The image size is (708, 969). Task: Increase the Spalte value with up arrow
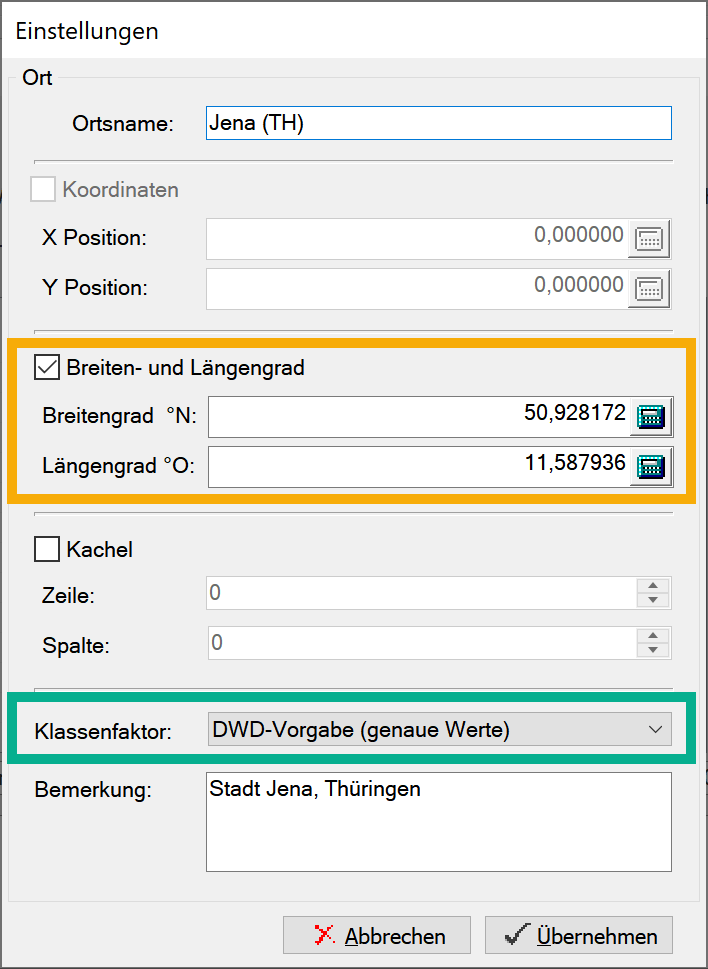(652, 636)
